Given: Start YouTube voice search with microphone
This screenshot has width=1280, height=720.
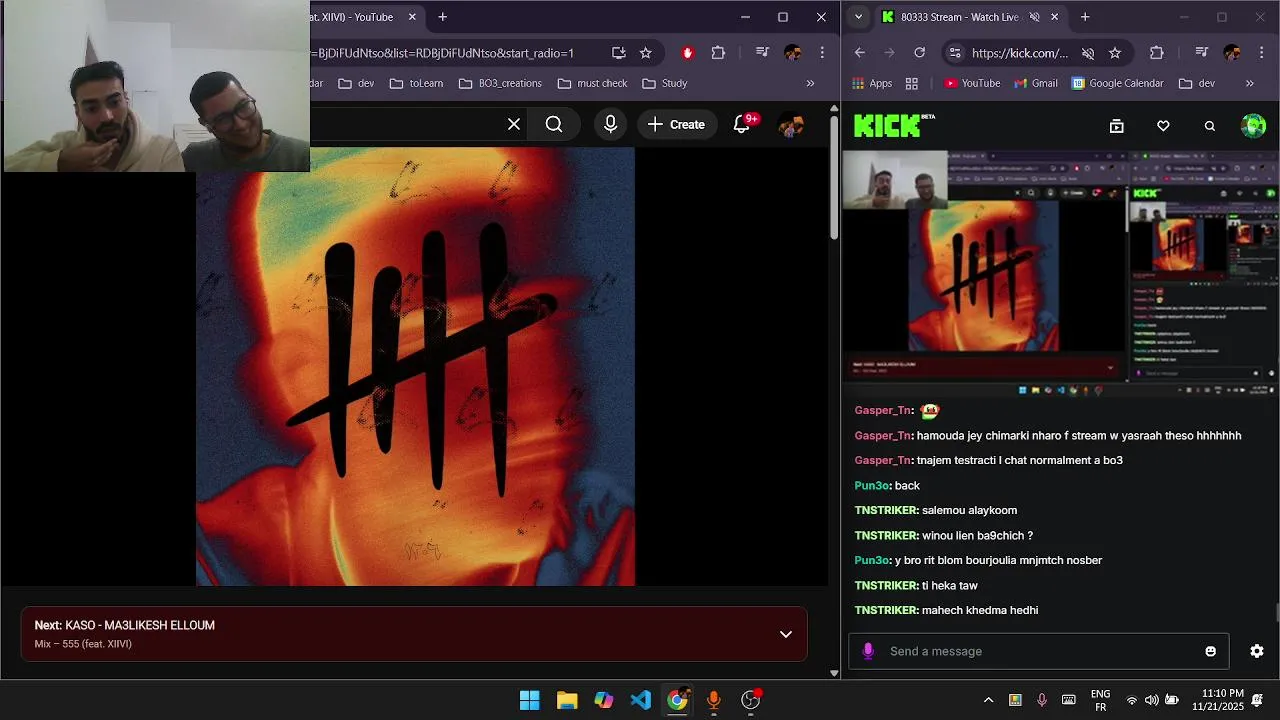Looking at the screenshot, I should pos(610,124).
